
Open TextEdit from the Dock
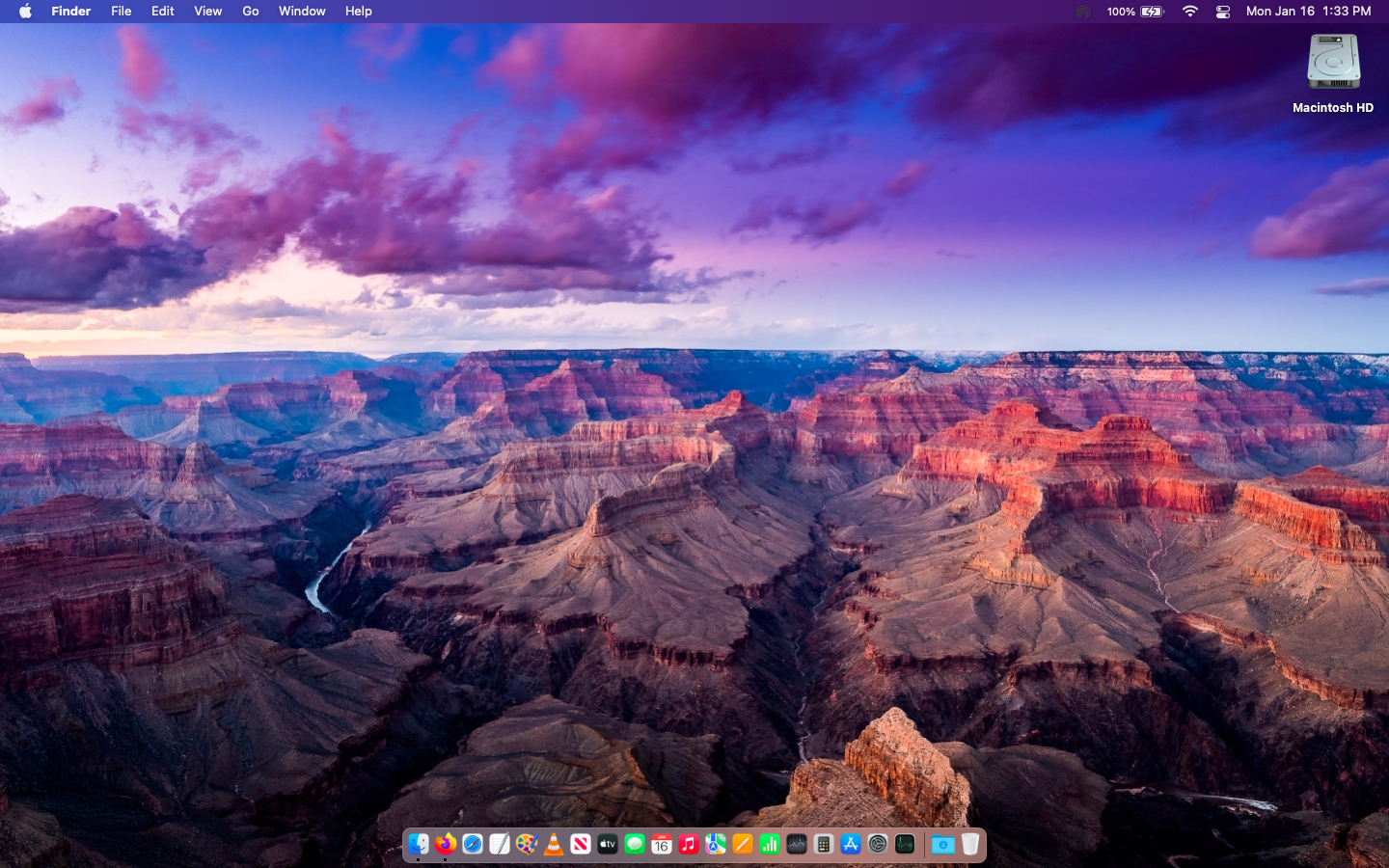[x=499, y=844]
